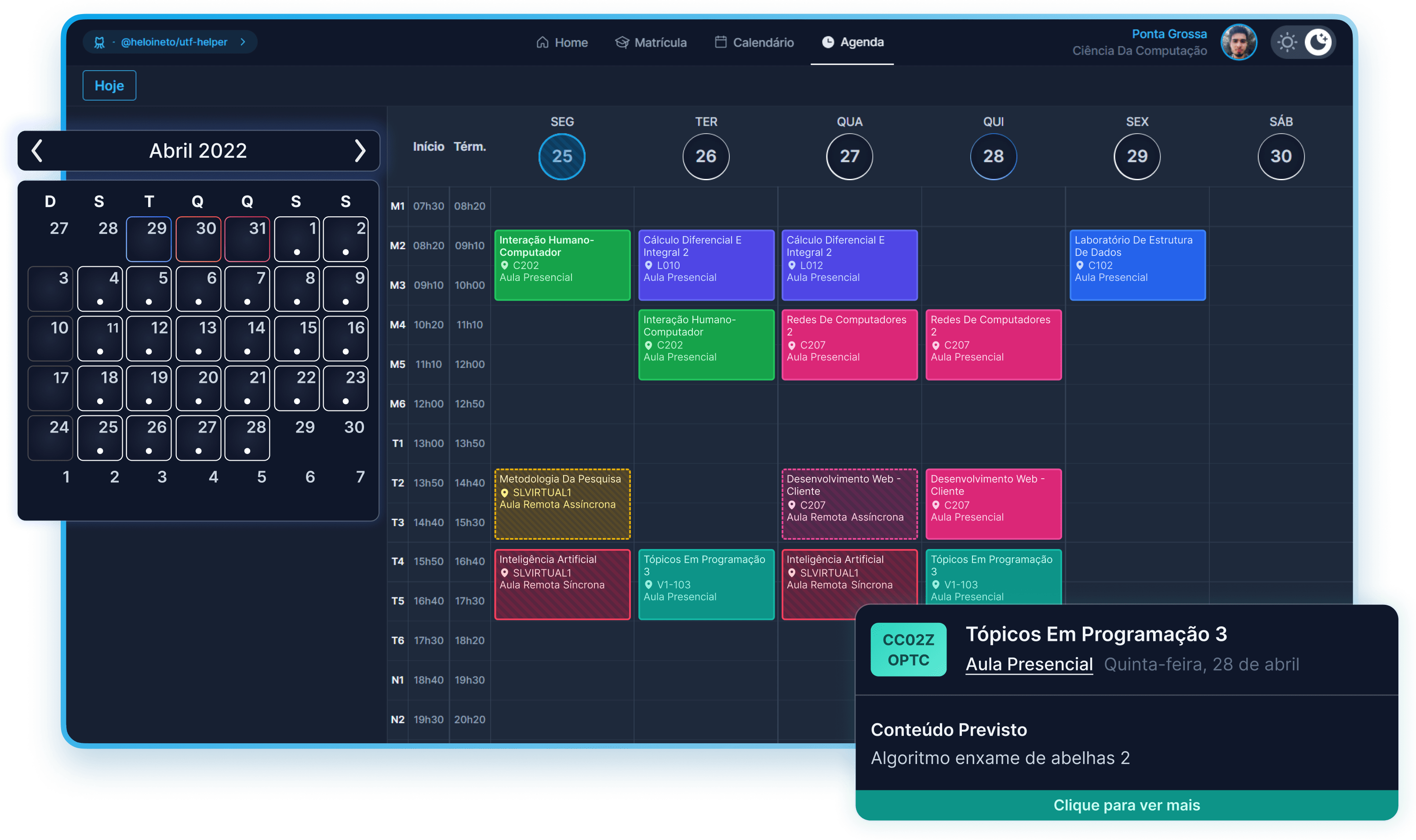Select SEX day 29 circle
Screen dimensions: 1416x840
[x=1137, y=156]
